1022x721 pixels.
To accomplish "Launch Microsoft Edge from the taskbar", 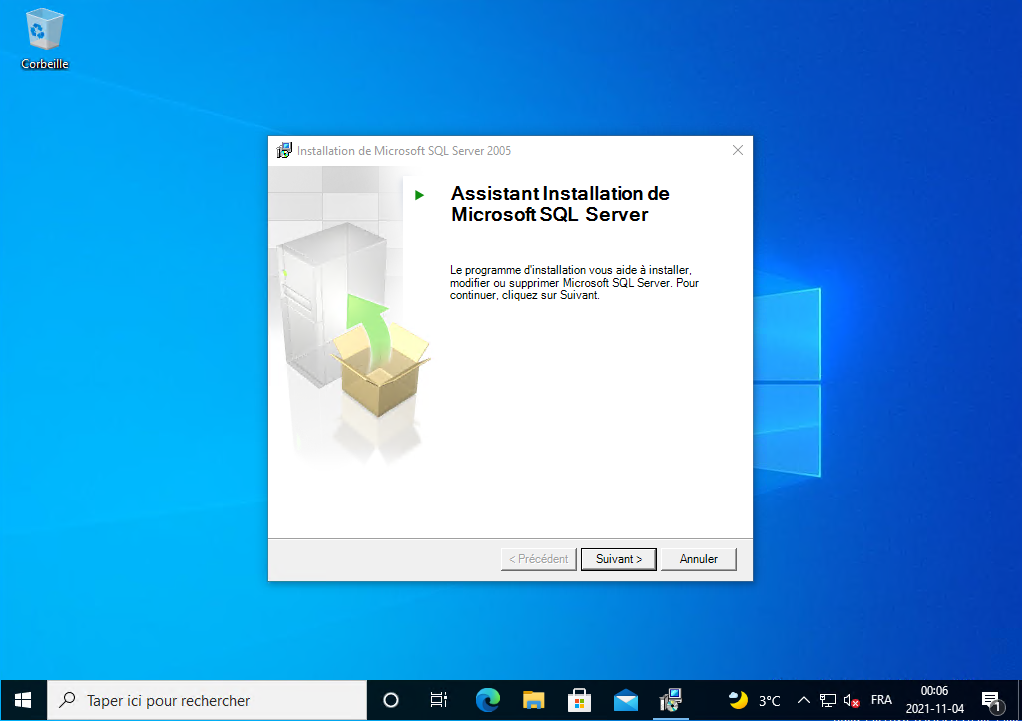I will (x=487, y=700).
